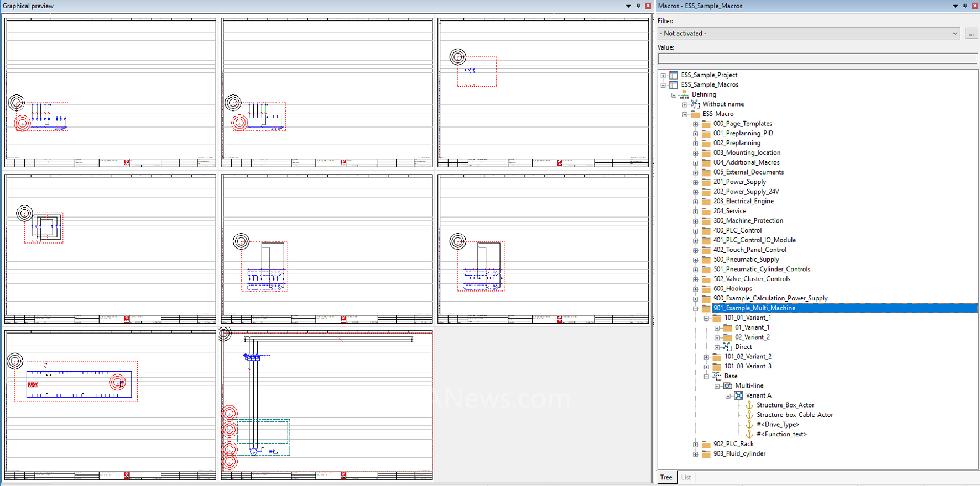Click the Base macro node icon

(716, 376)
